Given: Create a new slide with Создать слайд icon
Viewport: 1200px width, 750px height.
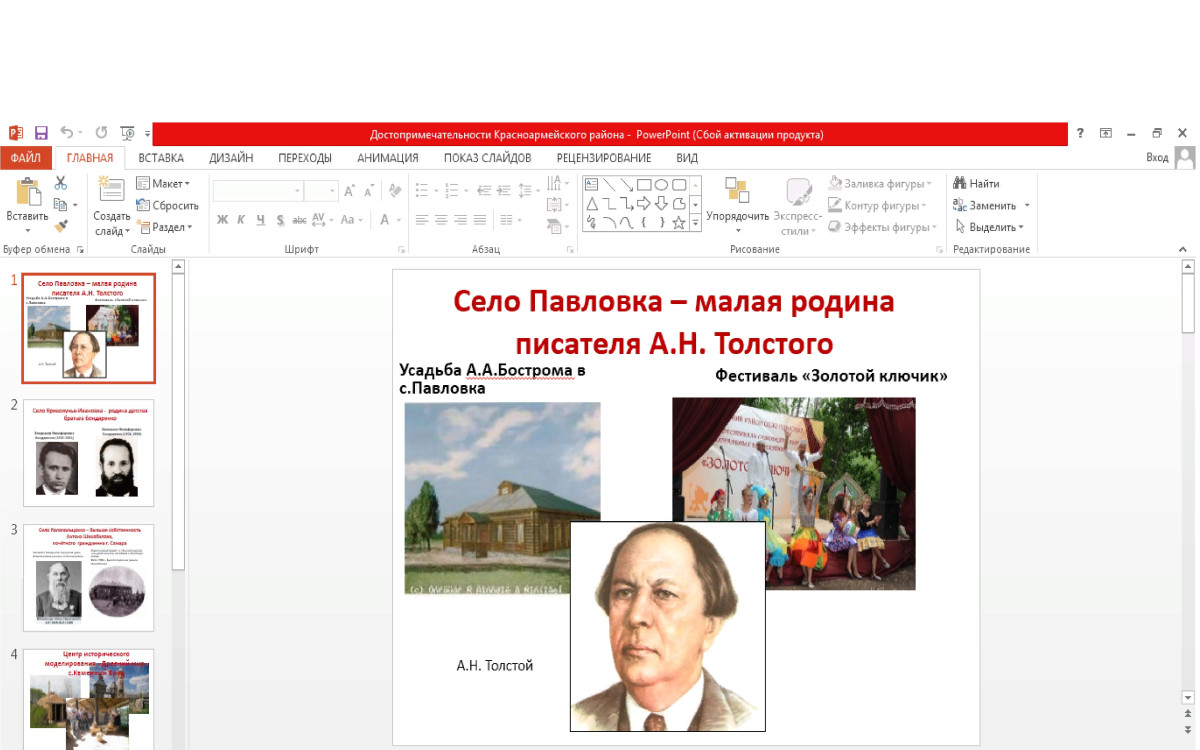Looking at the screenshot, I should [x=111, y=190].
